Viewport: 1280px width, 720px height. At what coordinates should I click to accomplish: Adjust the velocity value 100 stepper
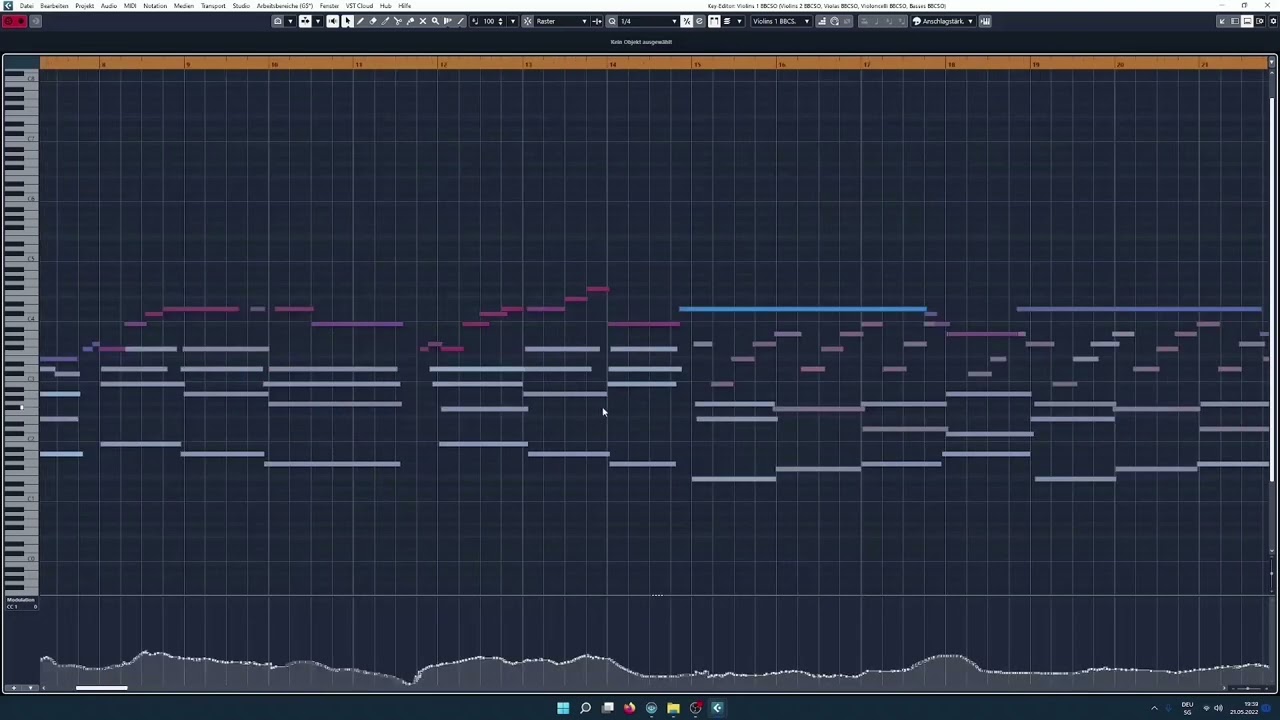500,21
